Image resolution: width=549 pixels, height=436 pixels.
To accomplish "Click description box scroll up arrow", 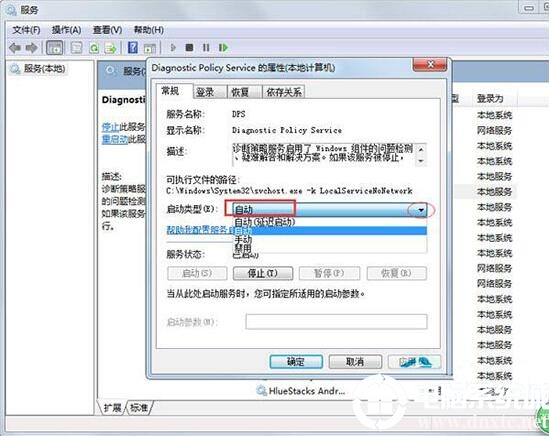I will pyautogui.click(x=421, y=149).
